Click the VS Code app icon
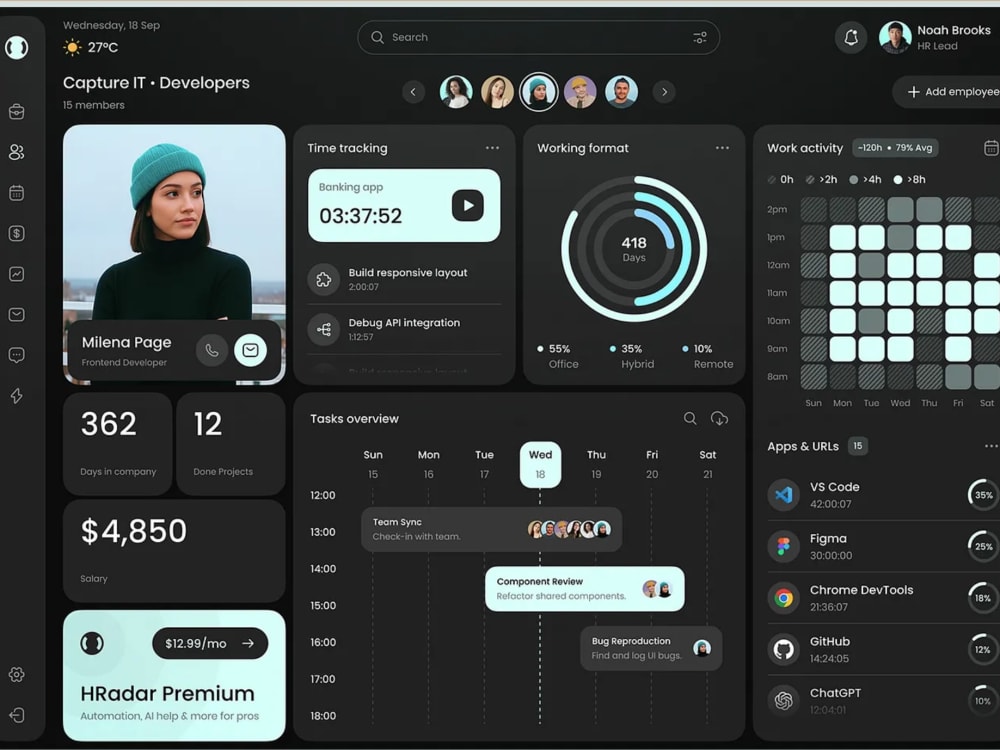The image size is (1000, 750). (783, 495)
